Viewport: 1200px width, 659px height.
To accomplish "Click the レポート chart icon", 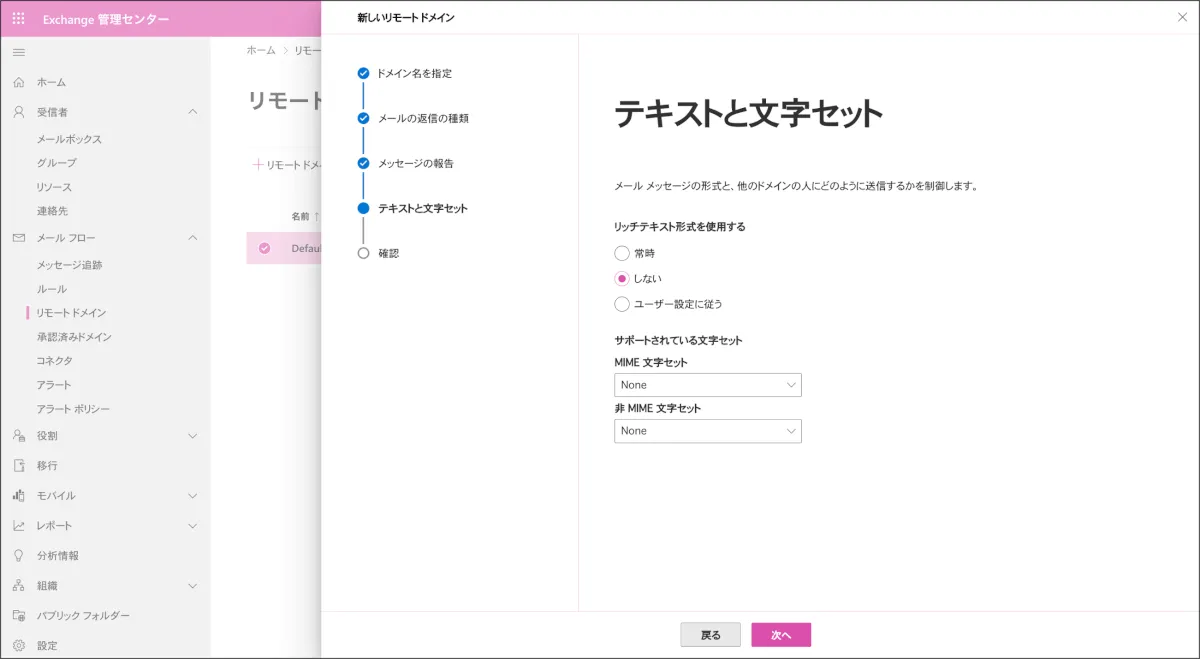I will (18, 525).
